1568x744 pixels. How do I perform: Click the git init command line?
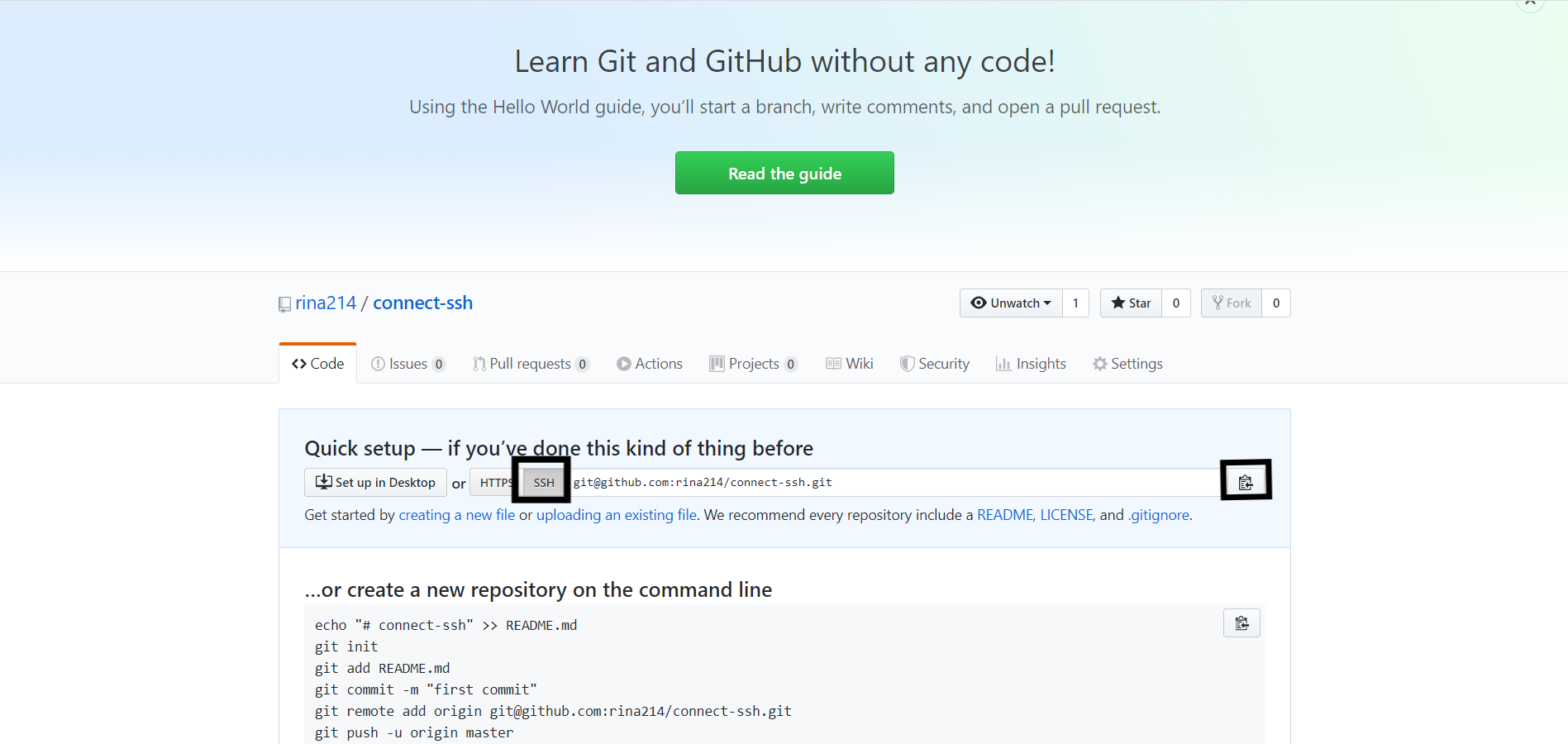coord(346,646)
